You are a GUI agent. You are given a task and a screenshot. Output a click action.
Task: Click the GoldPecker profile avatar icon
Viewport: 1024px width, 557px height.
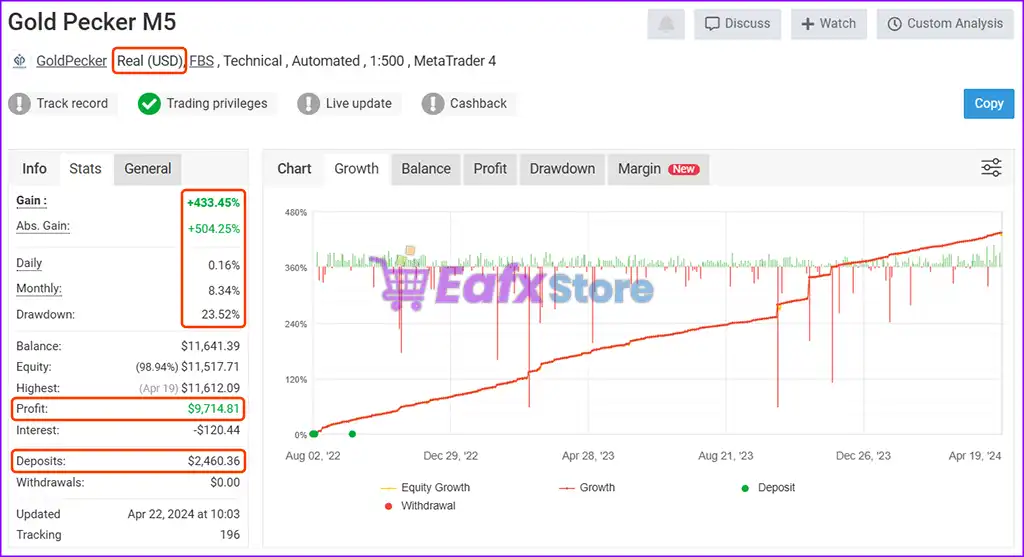tap(20, 61)
